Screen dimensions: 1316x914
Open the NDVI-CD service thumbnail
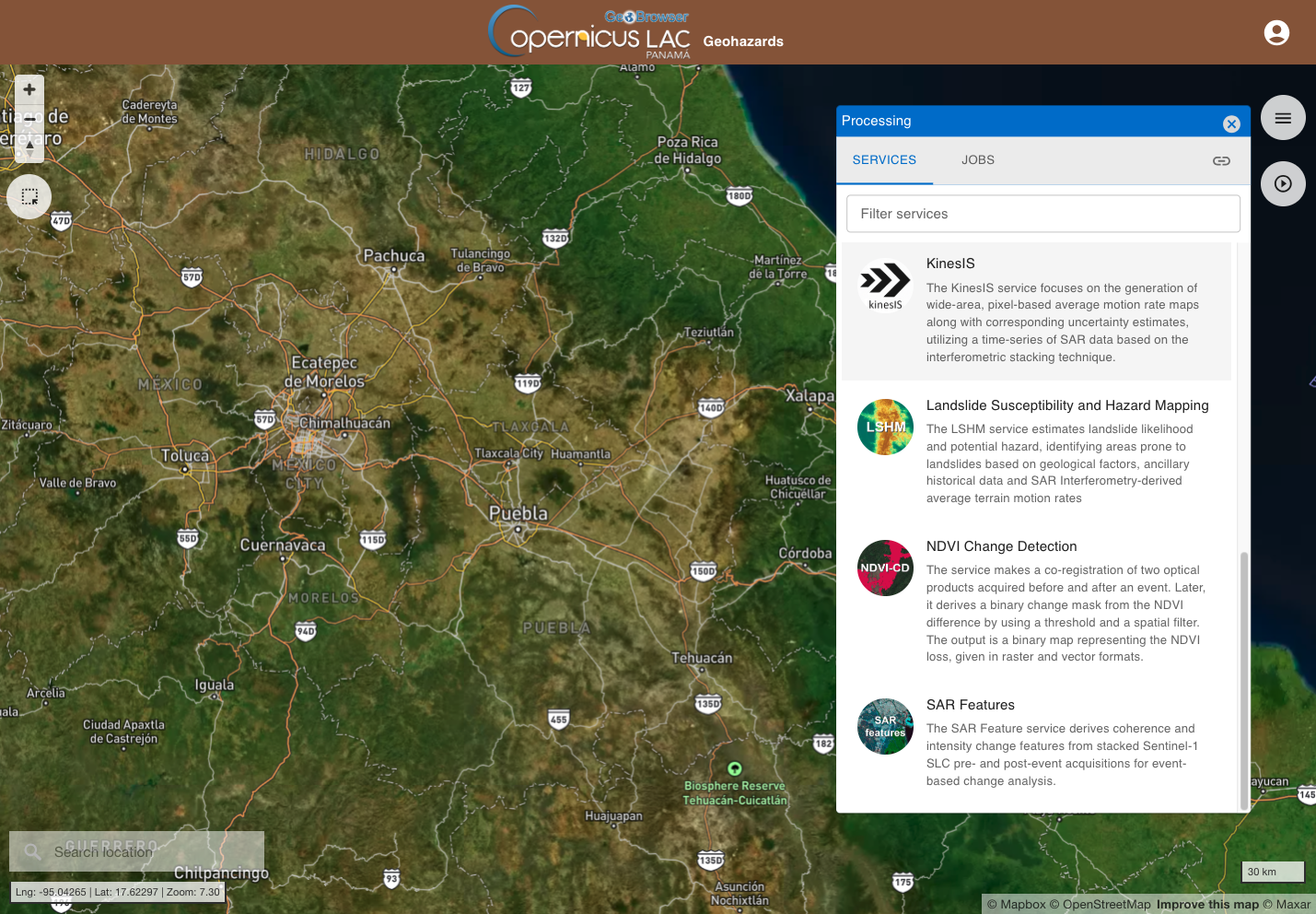[x=885, y=568]
